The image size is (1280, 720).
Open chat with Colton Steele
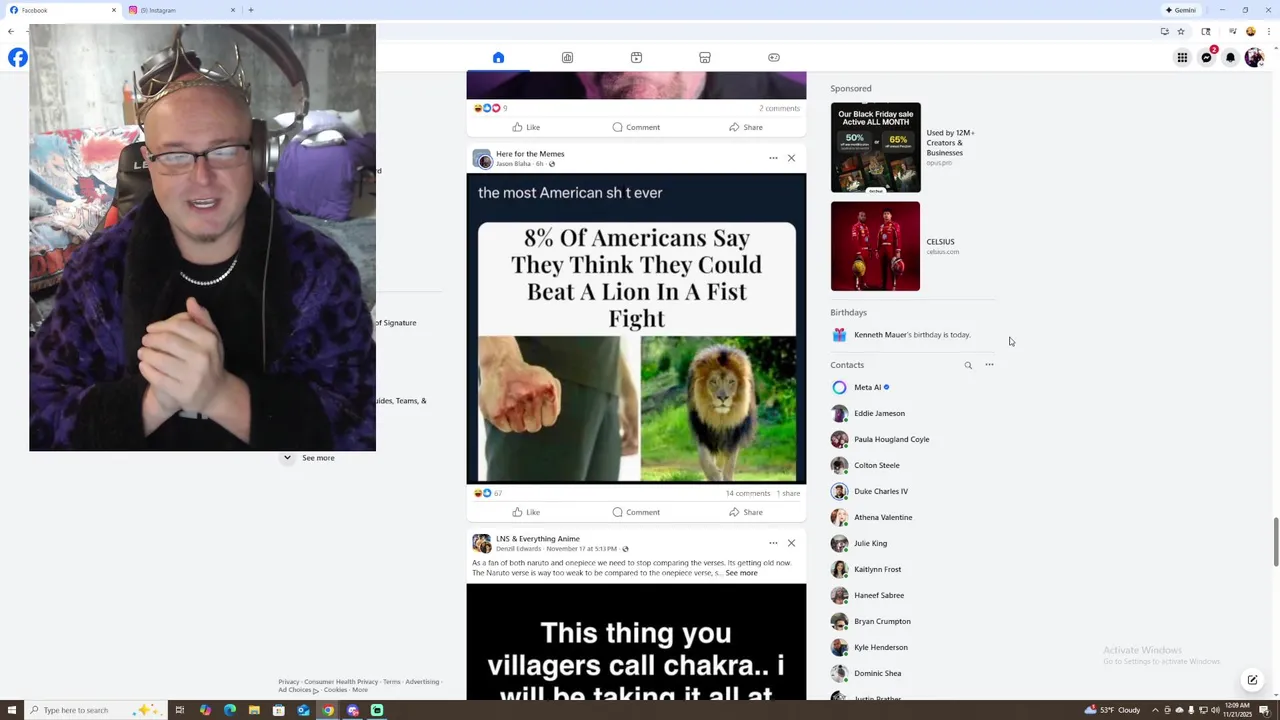[x=865, y=465]
